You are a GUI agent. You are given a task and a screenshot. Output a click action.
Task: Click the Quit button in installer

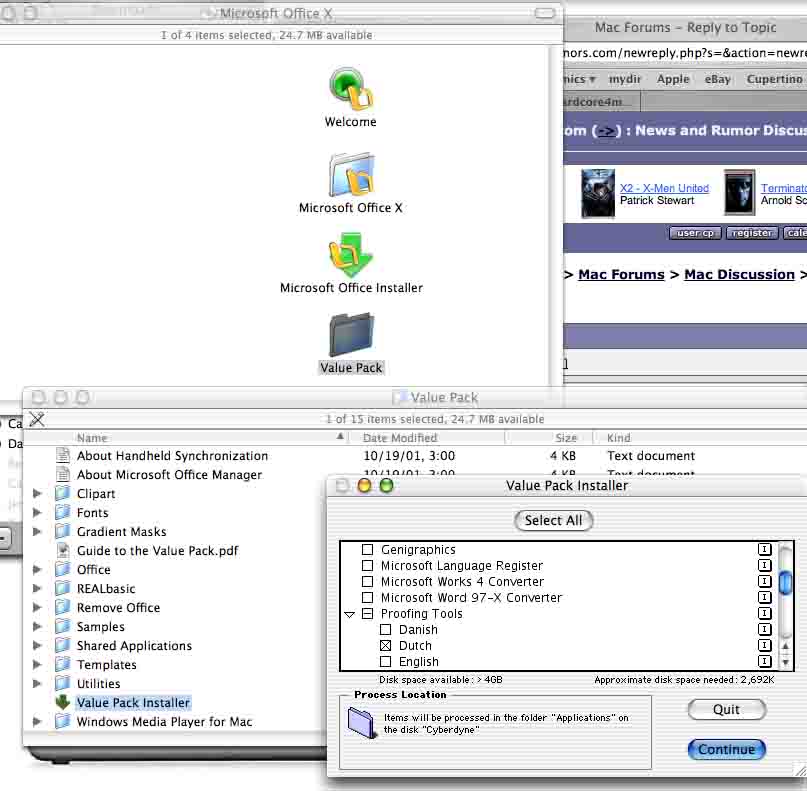coord(726,710)
